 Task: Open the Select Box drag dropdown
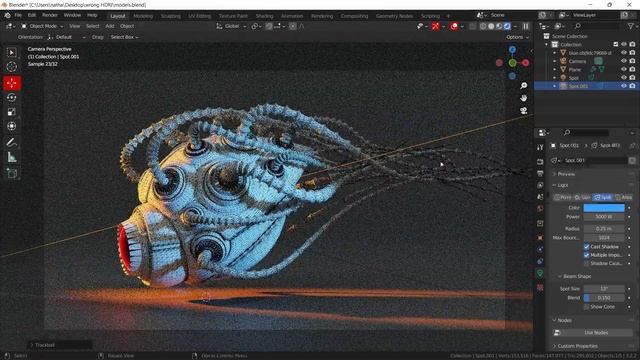pos(124,37)
